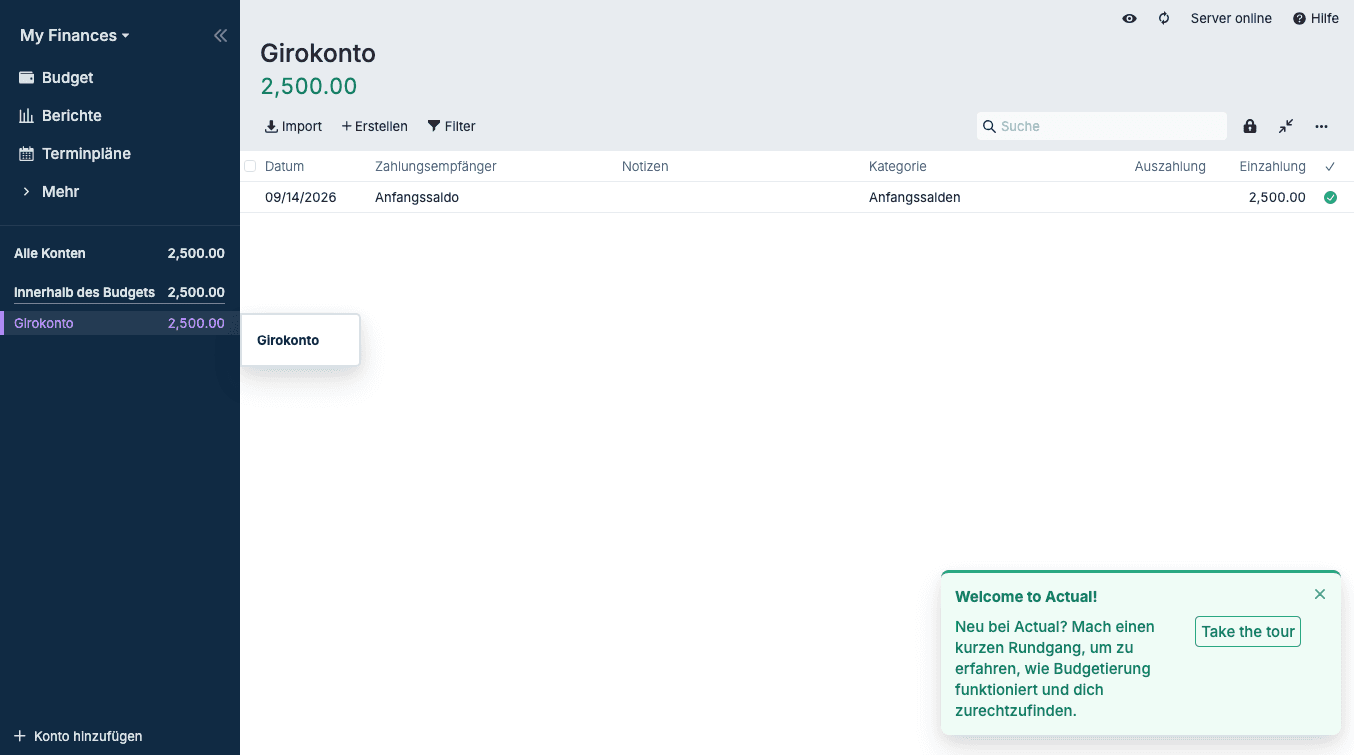The height and width of the screenshot is (755, 1354).
Task: Open the Budget page
Action: pyautogui.click(x=120, y=78)
